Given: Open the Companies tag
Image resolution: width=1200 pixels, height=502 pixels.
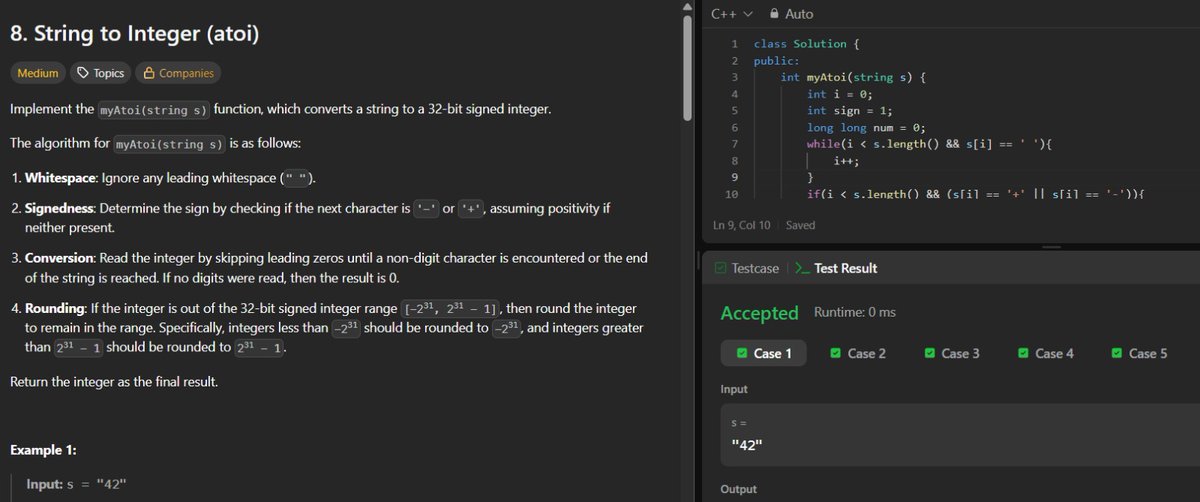Looking at the screenshot, I should point(178,73).
